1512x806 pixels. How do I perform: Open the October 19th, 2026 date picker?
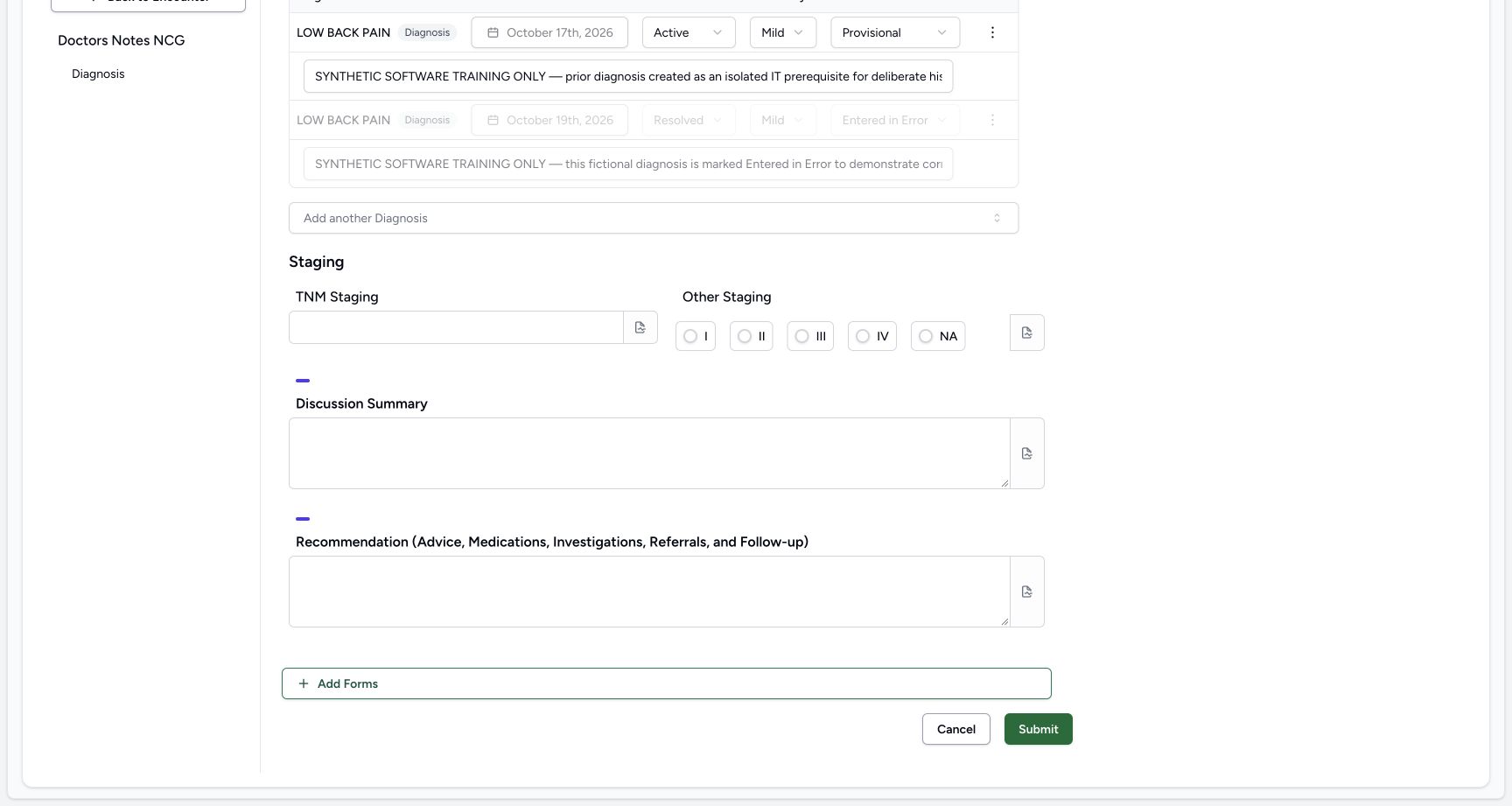click(549, 120)
